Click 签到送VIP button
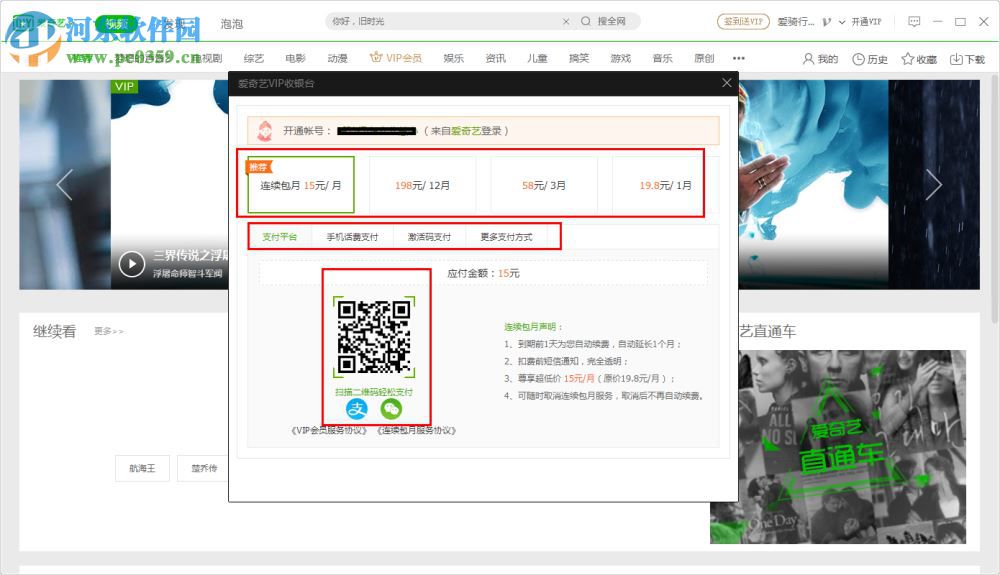The image size is (1000, 575). point(743,22)
